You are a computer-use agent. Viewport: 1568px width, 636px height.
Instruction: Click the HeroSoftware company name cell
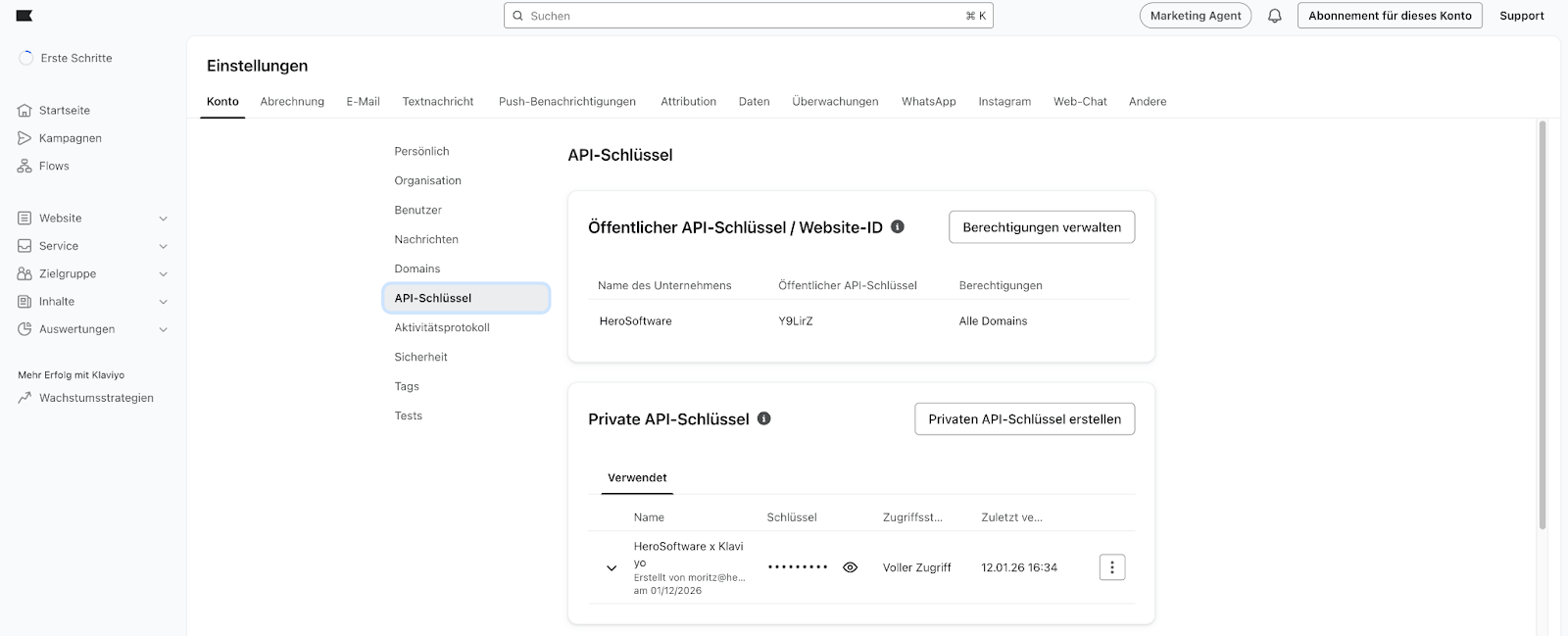[x=635, y=321]
